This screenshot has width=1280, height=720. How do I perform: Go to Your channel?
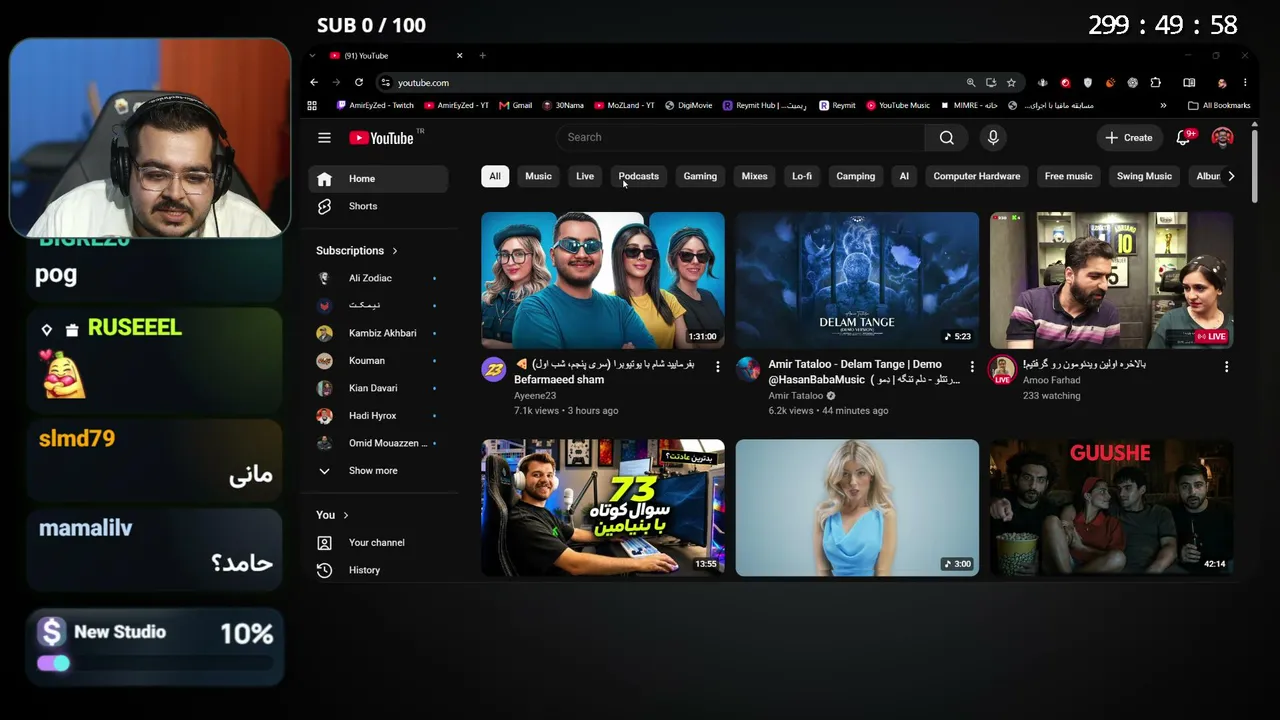tap(379, 543)
